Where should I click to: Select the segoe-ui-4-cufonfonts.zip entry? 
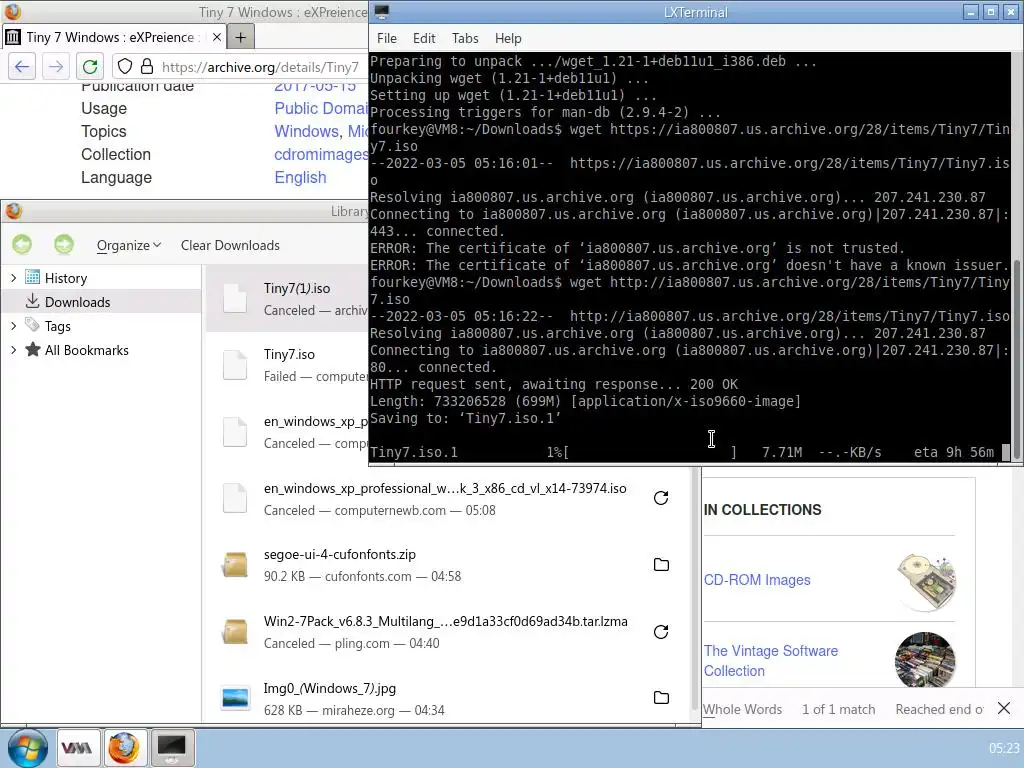(449, 565)
